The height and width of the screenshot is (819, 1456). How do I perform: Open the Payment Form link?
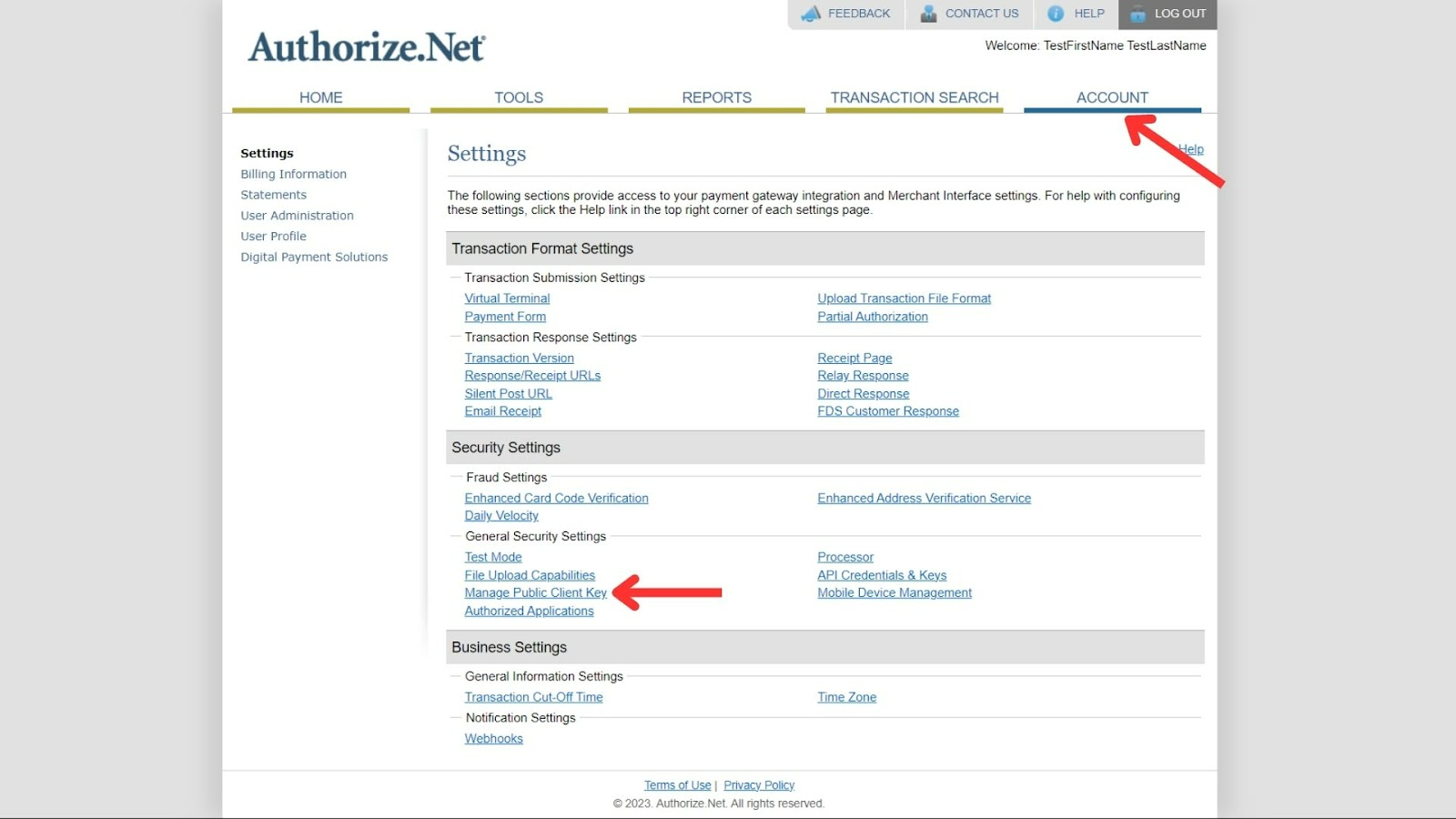click(x=505, y=317)
